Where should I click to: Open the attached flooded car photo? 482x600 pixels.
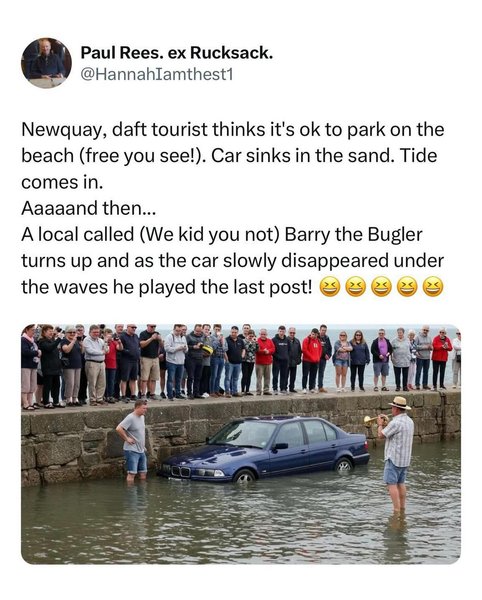pos(241,444)
